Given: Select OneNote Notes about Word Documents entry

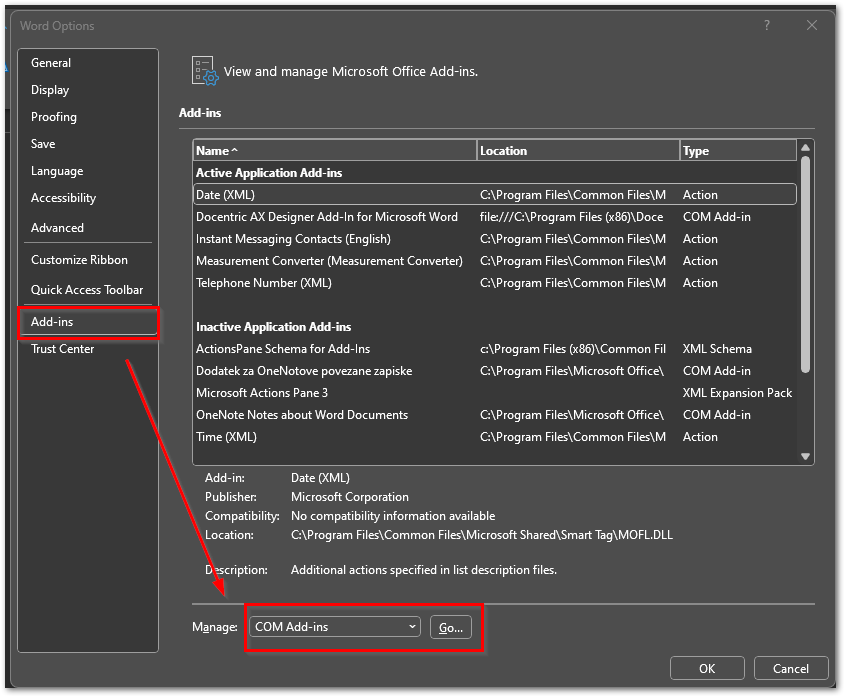Looking at the screenshot, I should [302, 415].
